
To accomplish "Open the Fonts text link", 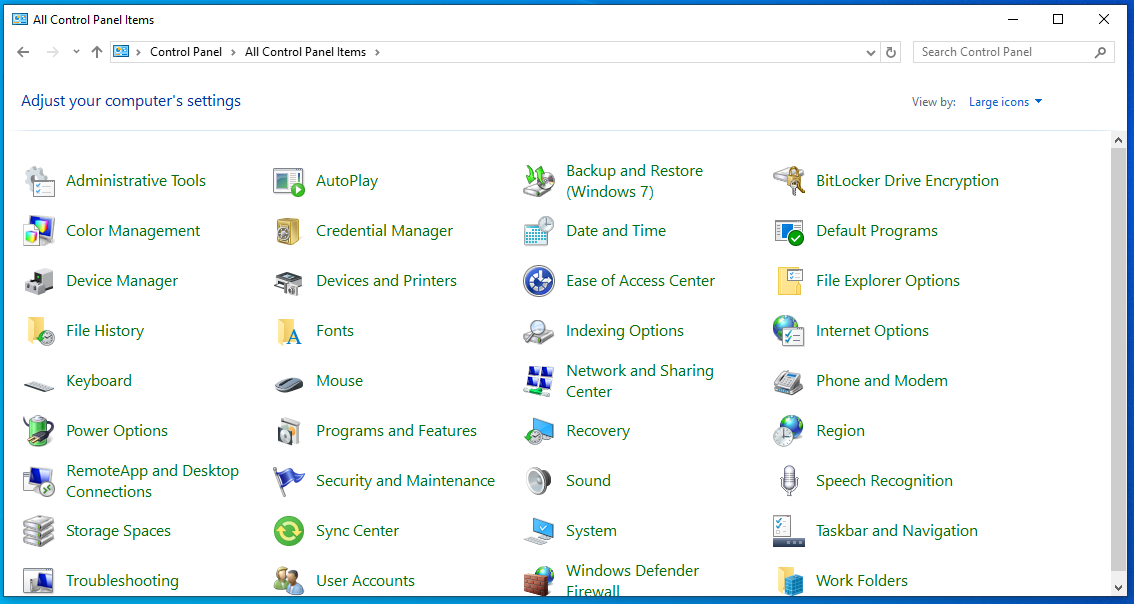I will pos(335,331).
